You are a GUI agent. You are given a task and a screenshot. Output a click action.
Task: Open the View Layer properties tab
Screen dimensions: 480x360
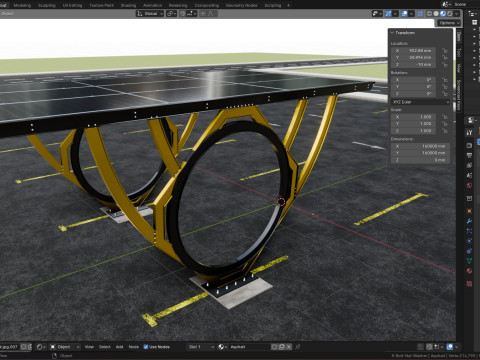point(469,165)
